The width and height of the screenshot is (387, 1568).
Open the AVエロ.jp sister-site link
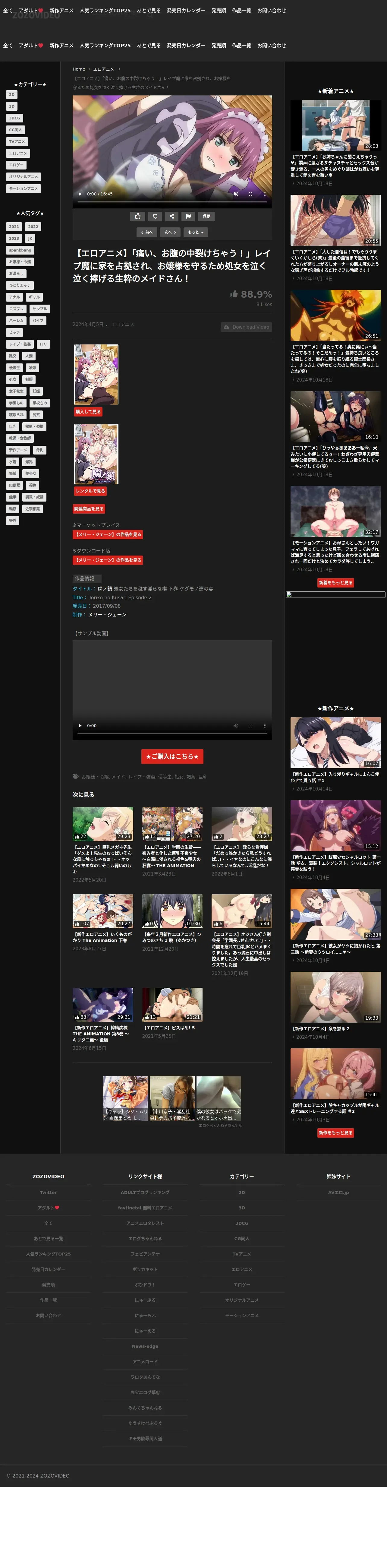[x=338, y=1193]
